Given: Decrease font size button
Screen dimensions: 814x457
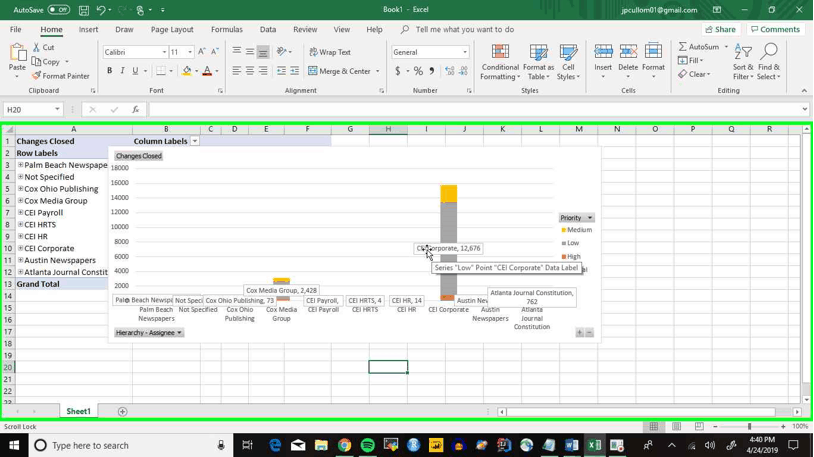Looking at the screenshot, I should pyautogui.click(x=214, y=51).
